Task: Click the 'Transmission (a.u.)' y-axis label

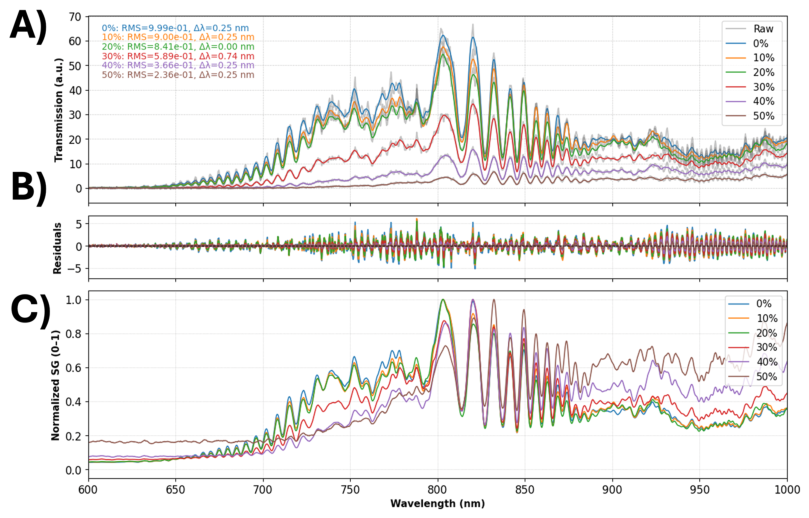Action: 59,108
